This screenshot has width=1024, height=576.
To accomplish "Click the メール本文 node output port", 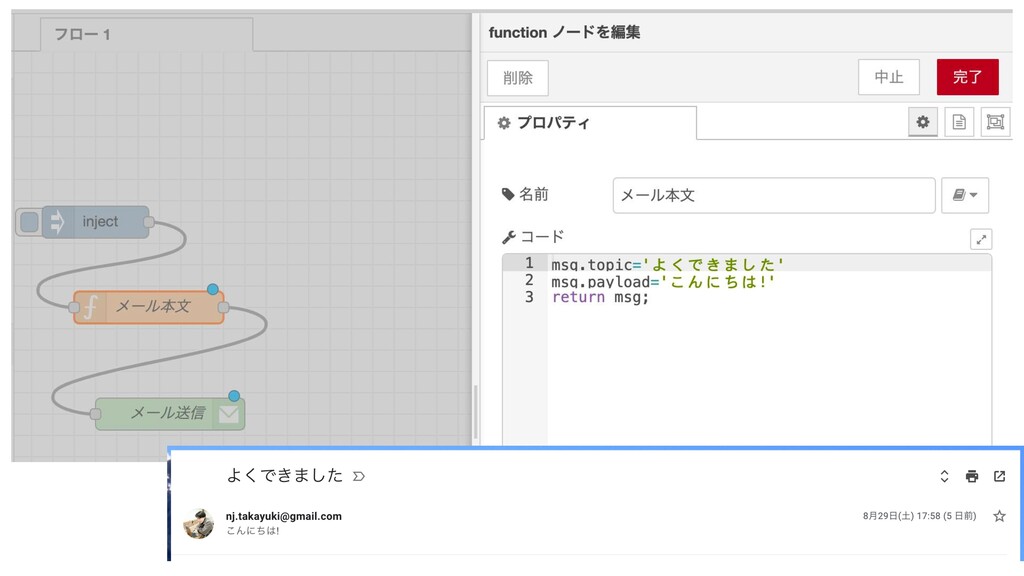I will pyautogui.click(x=223, y=307).
